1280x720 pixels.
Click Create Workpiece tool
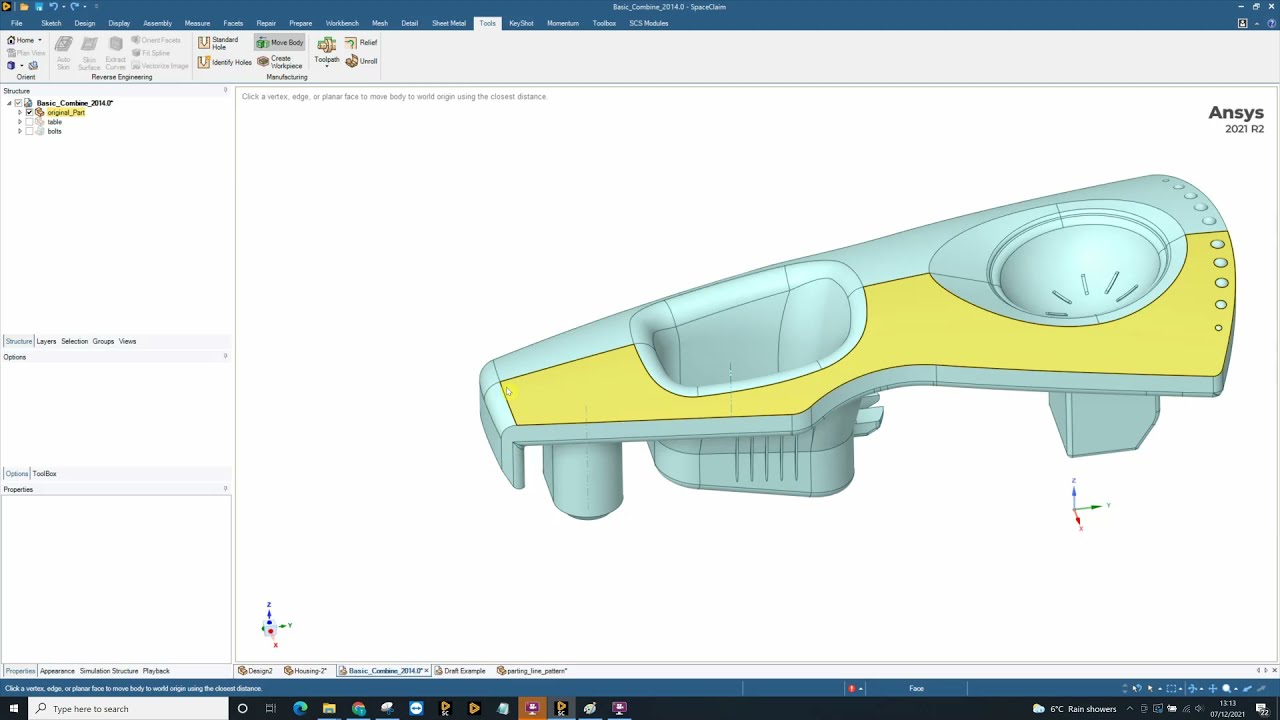pyautogui.click(x=280, y=62)
